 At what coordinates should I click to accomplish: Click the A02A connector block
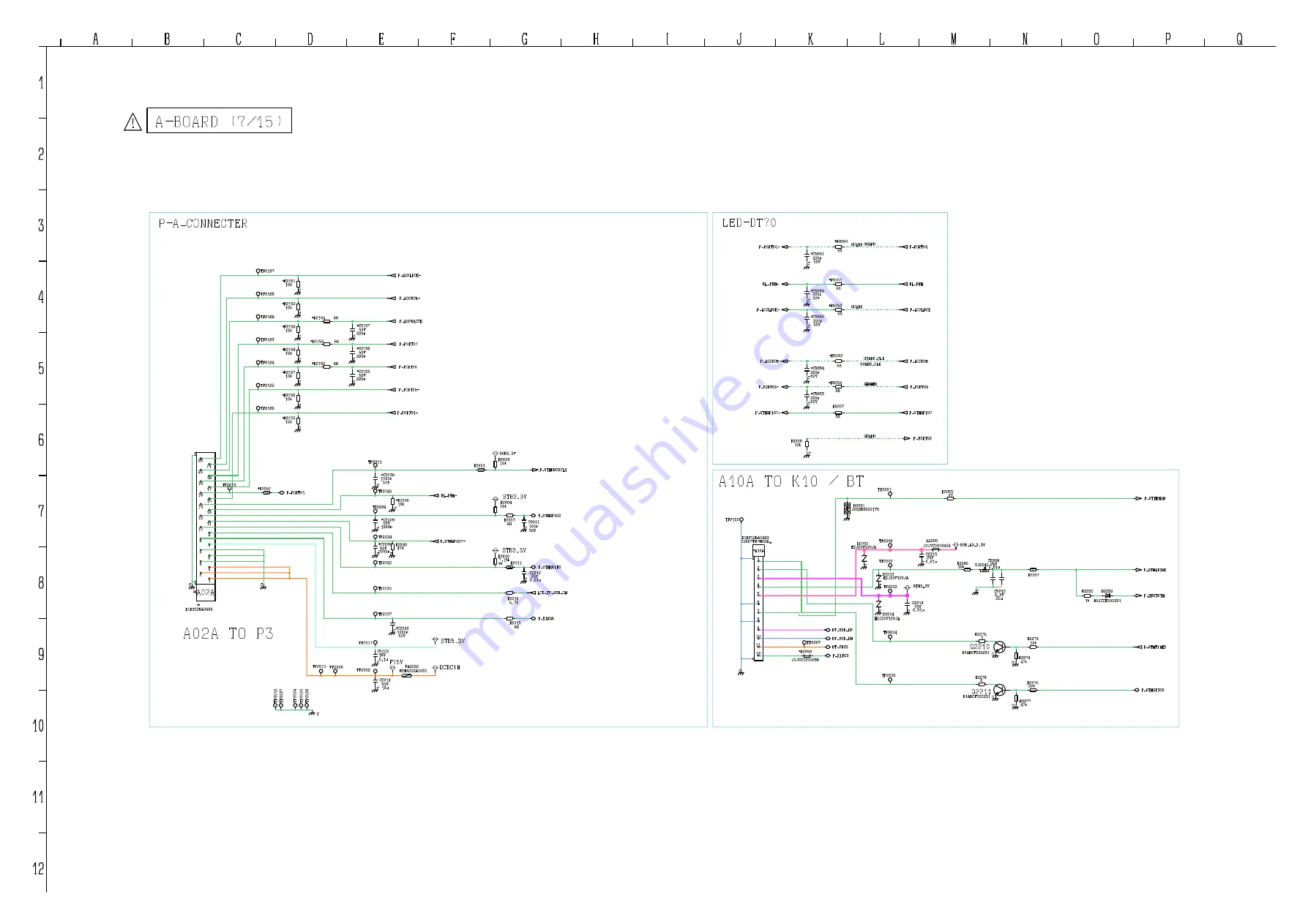click(x=205, y=526)
